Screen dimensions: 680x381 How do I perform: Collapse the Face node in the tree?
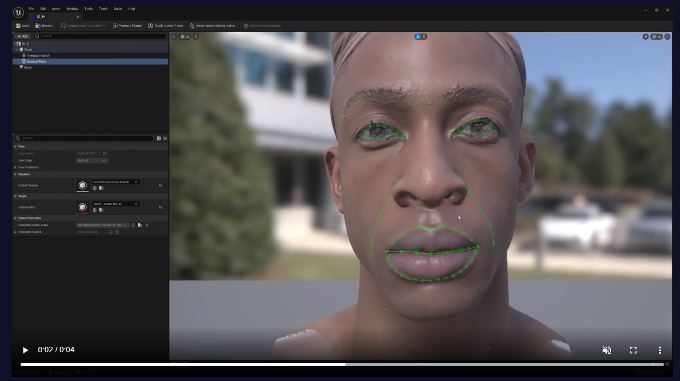click(x=17, y=49)
